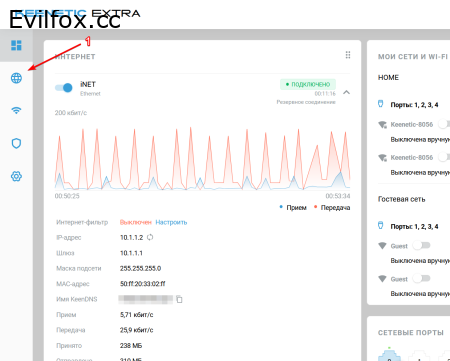
Task: Click the gateway value 10.1.1.1
Action: [x=131, y=253]
